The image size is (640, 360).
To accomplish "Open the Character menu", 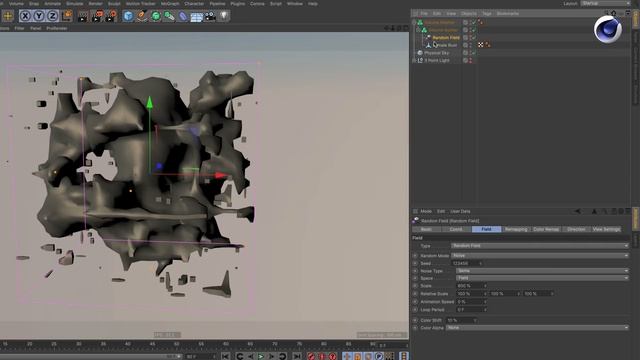I will click(x=194, y=4).
